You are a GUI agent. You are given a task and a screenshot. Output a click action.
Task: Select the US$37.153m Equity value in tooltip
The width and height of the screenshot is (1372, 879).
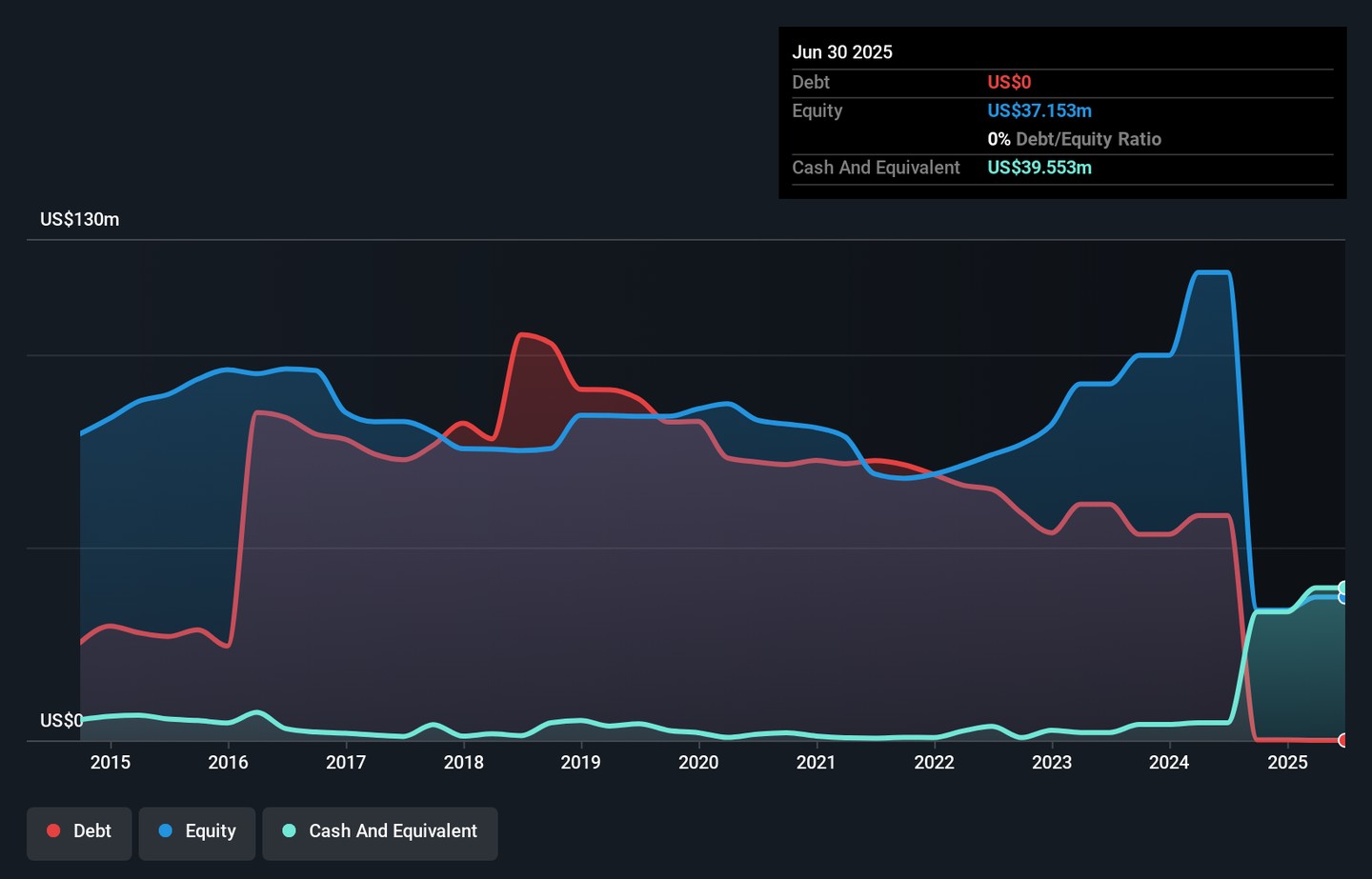(1039, 110)
